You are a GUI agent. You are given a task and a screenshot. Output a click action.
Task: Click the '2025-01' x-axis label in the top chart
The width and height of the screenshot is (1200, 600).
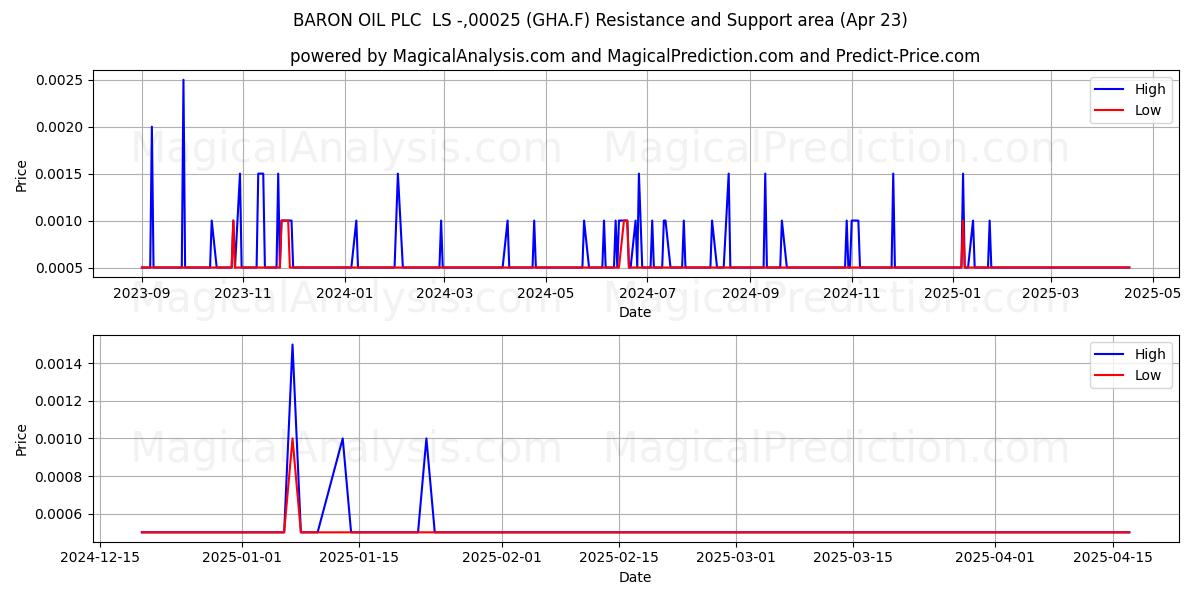coord(953,293)
